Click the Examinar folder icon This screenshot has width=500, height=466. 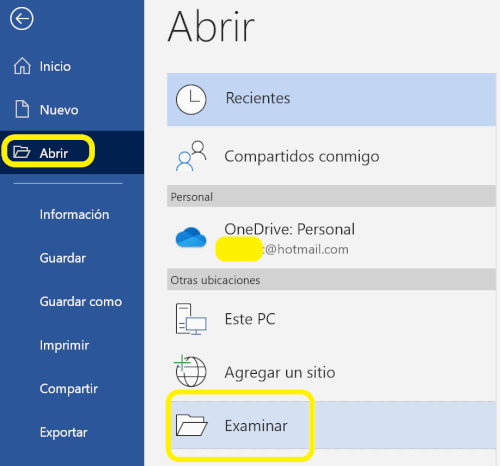pyautogui.click(x=191, y=425)
